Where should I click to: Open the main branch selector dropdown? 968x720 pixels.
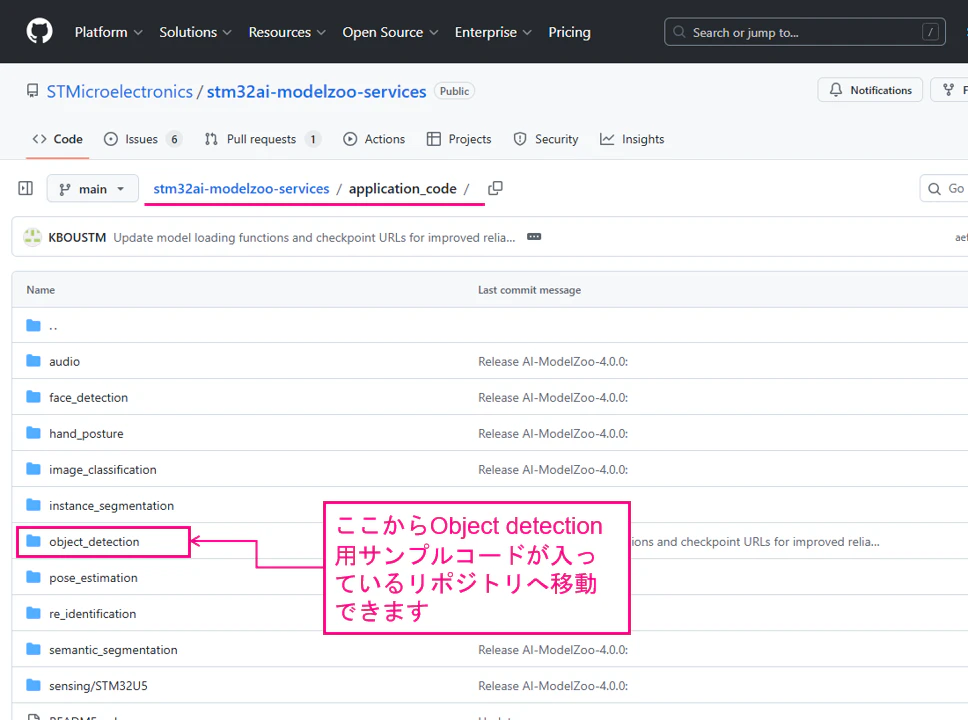92,189
